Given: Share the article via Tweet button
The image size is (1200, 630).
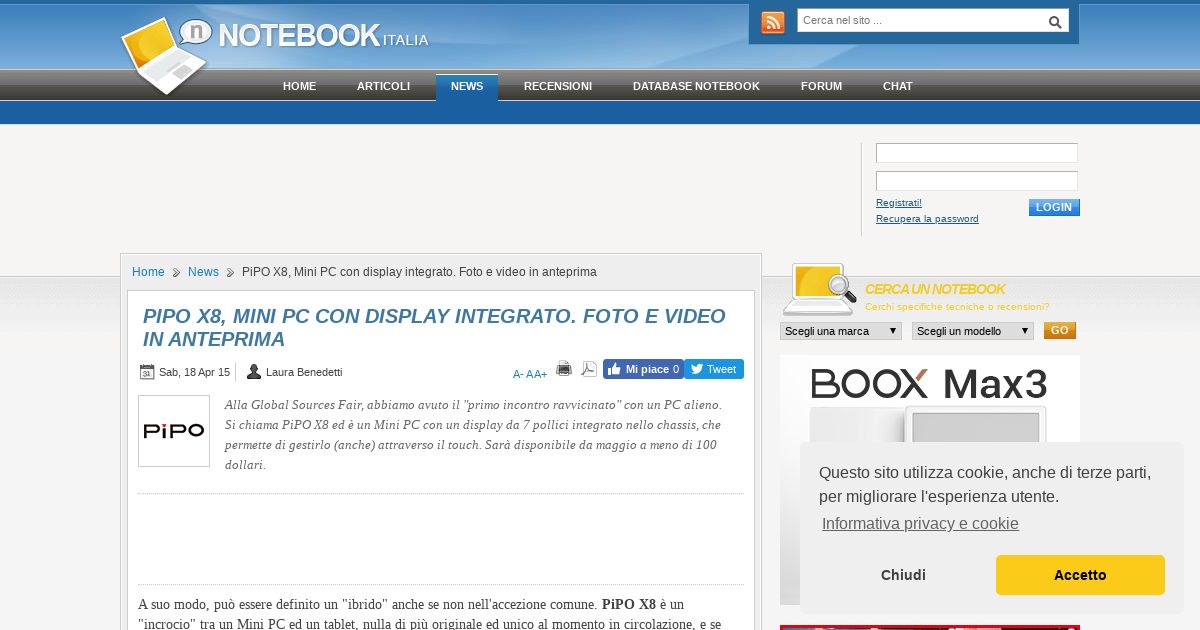Looking at the screenshot, I should (x=714, y=369).
